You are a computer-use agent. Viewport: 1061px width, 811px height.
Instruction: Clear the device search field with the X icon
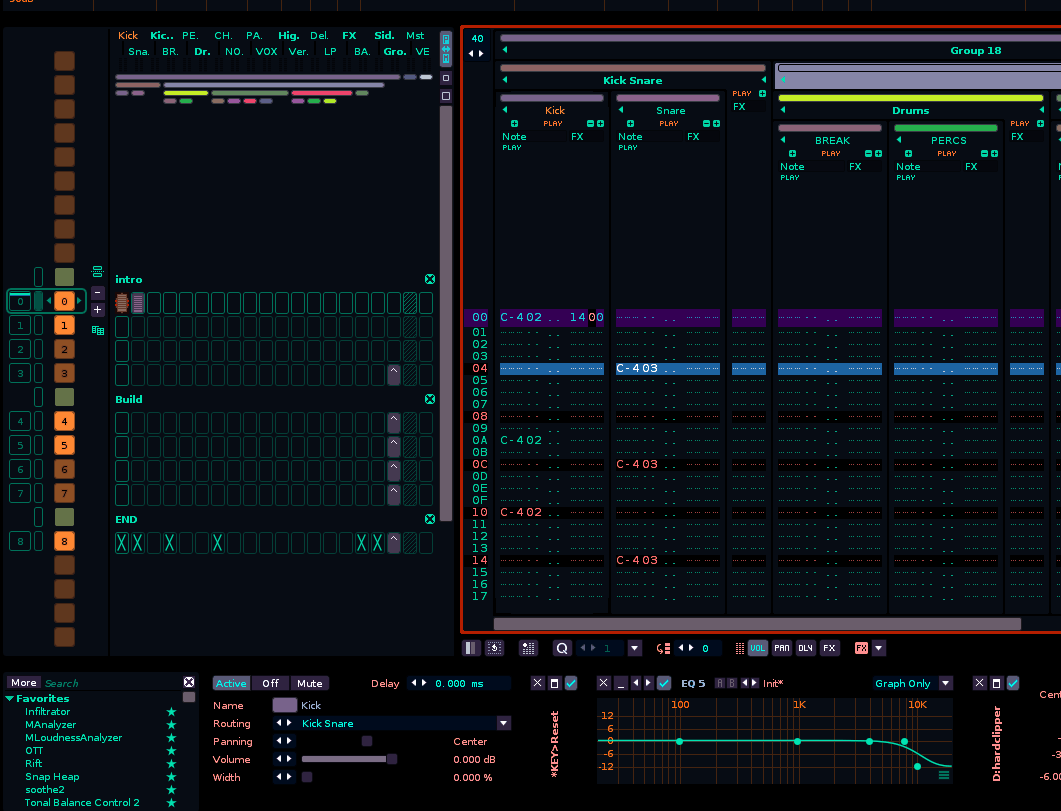[x=188, y=683]
